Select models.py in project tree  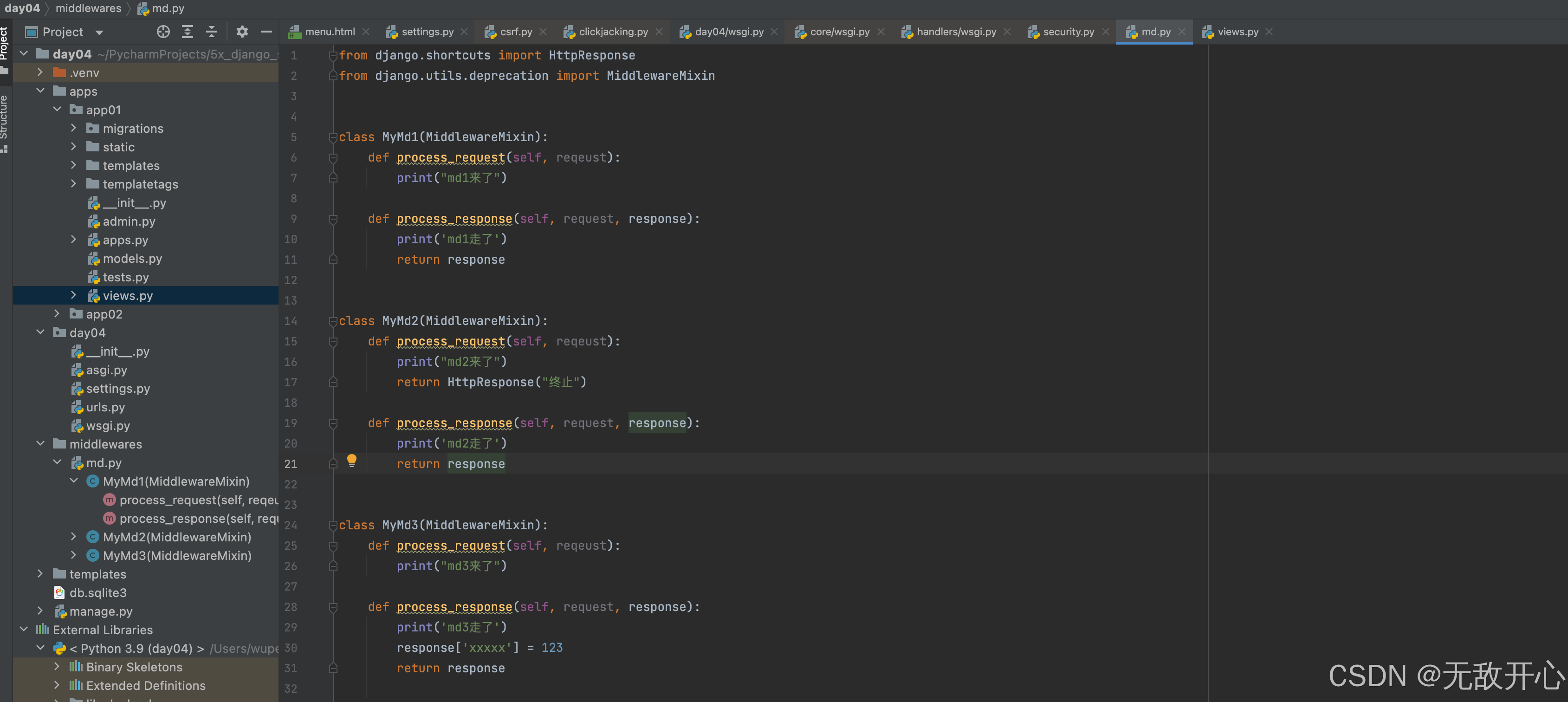pos(133,258)
